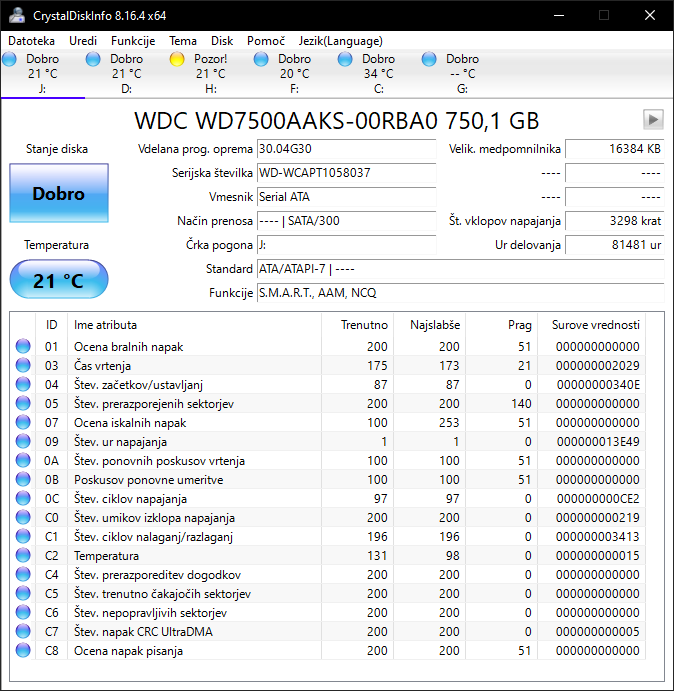Open the Funkcije menu
The width and height of the screenshot is (674, 691).
[x=133, y=41]
